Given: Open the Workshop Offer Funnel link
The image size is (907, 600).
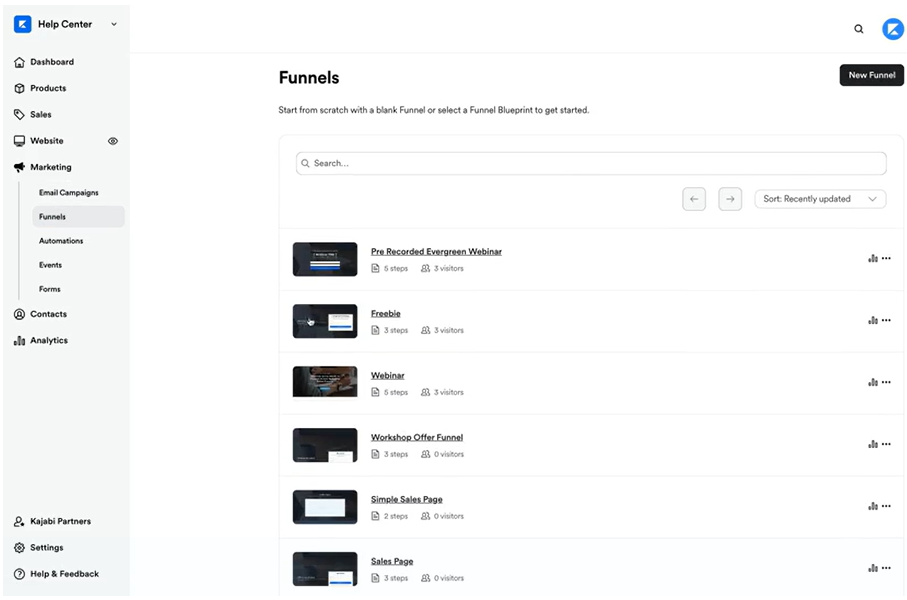Looking at the screenshot, I should (x=416, y=437).
